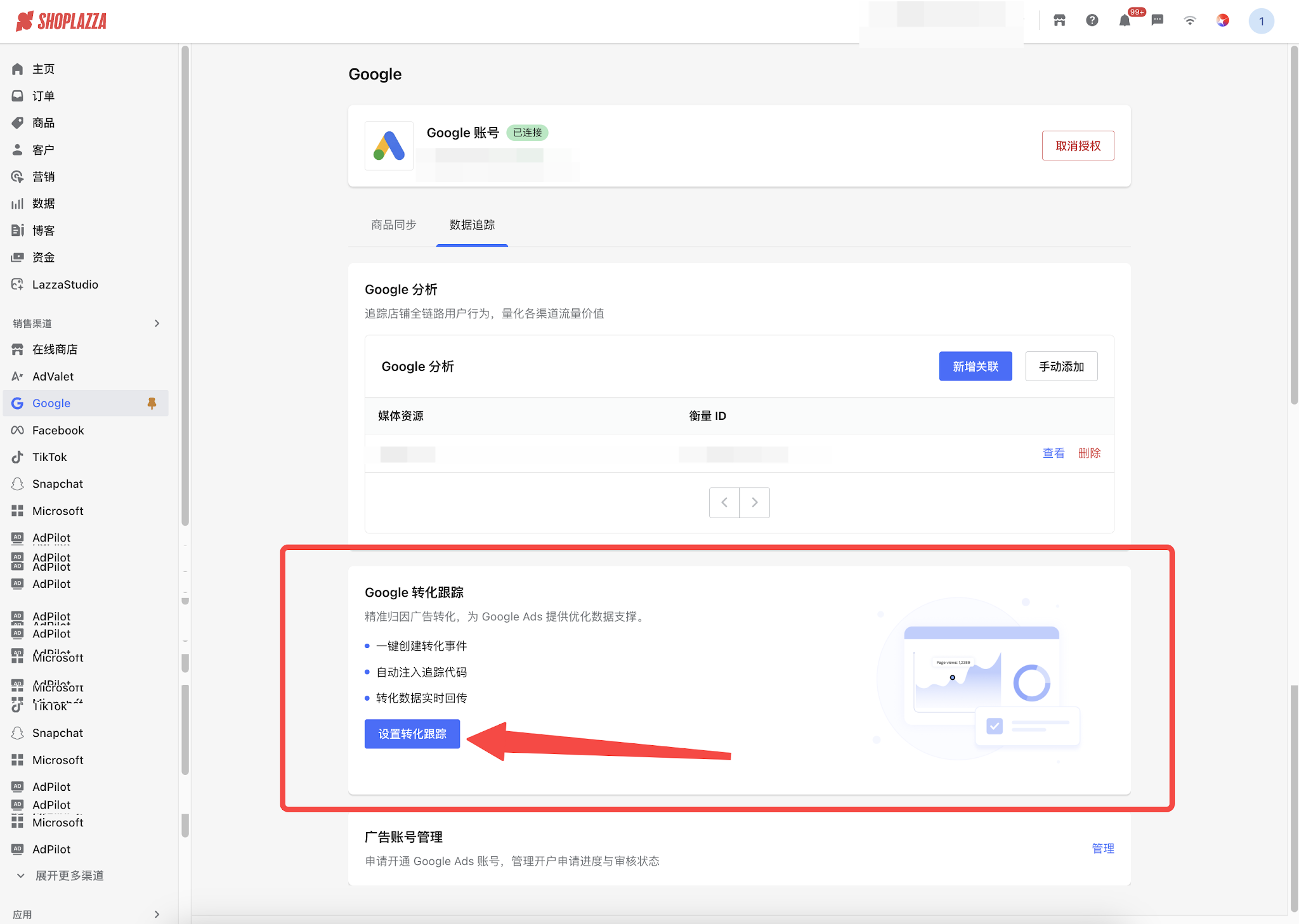The width and height of the screenshot is (1299, 924).
Task: Go to previous page of Google 分析 table
Action: point(724,502)
